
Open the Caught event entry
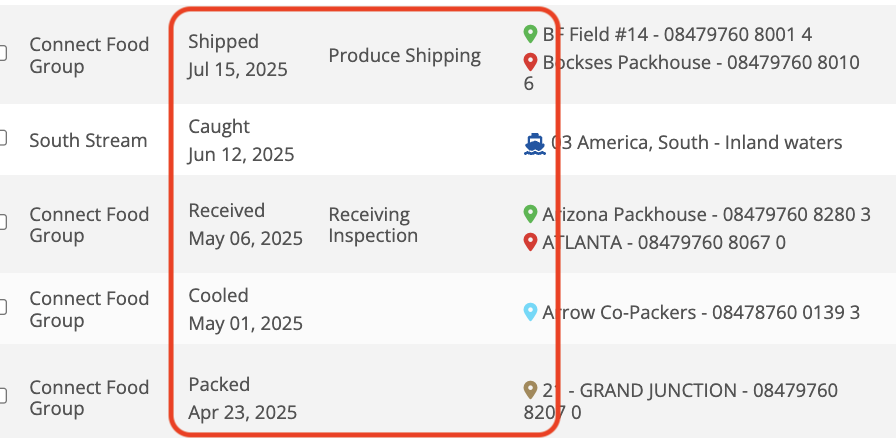click(219, 127)
